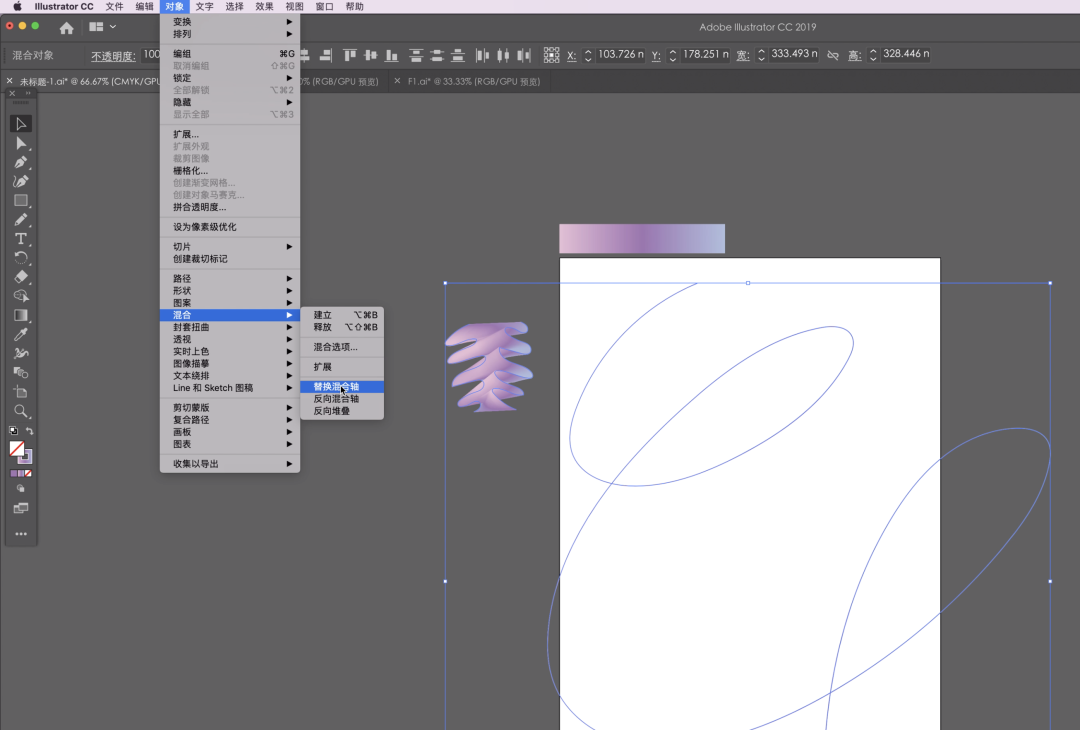Click the X coordinate input field
This screenshot has width=1080, height=730.
621,55
